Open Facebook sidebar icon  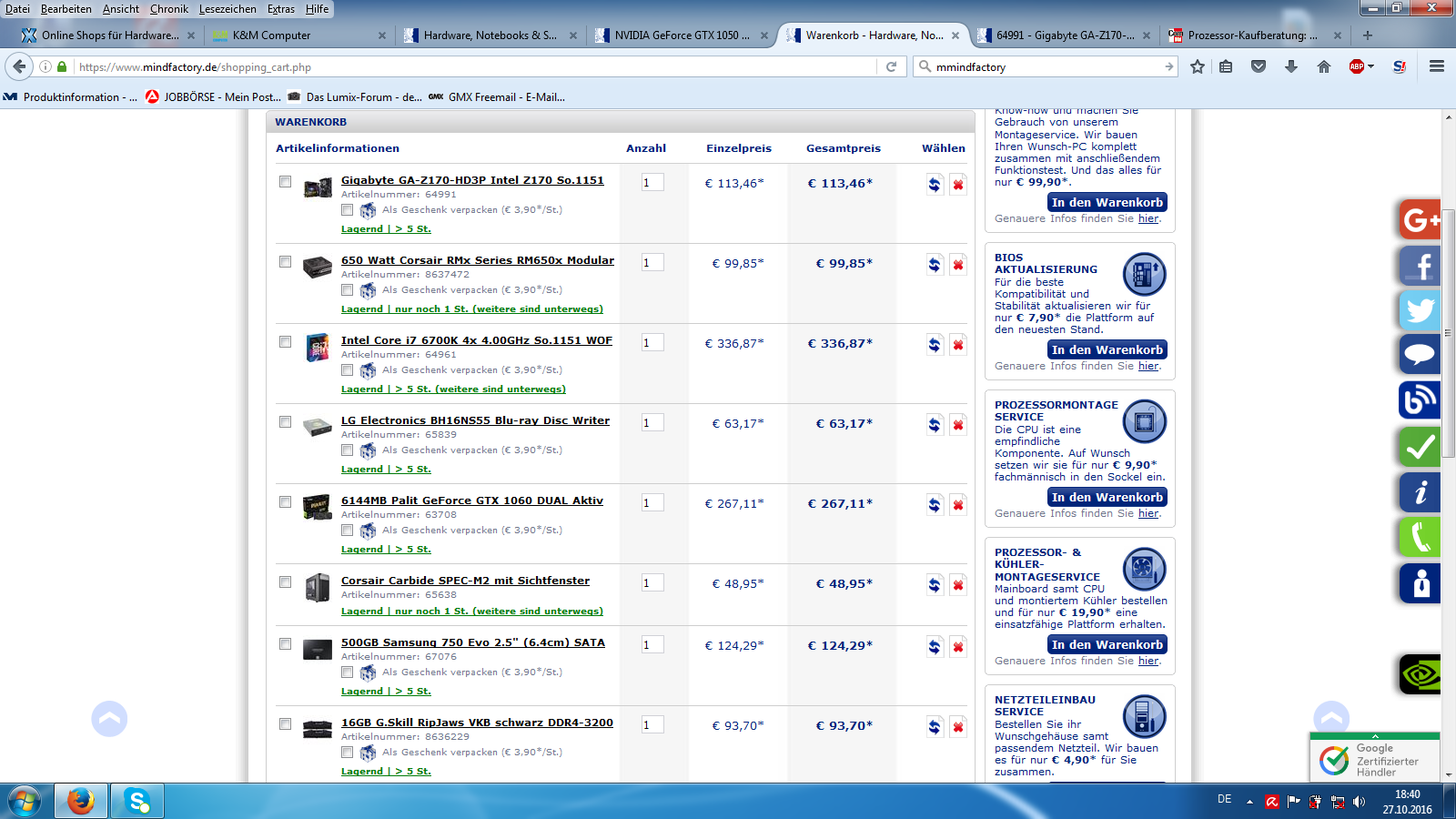(x=1420, y=266)
